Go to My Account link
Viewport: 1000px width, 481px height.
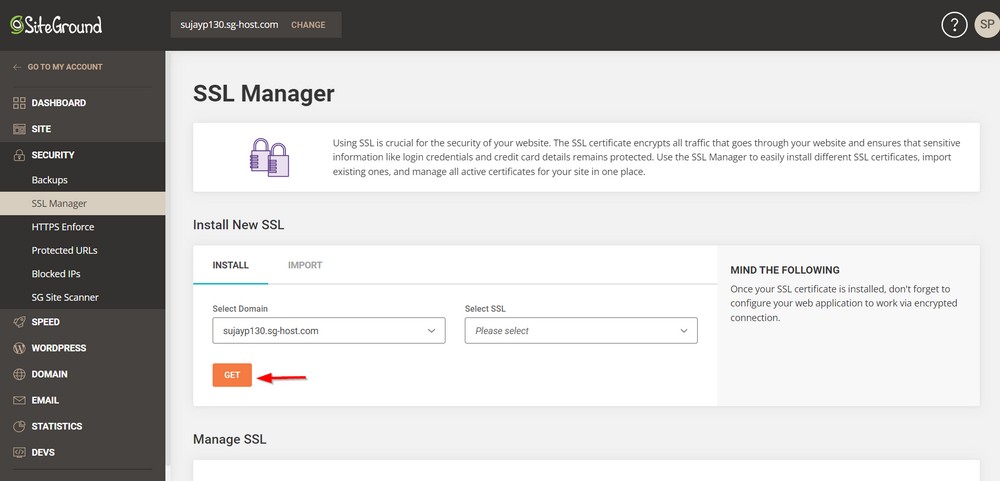(x=65, y=67)
